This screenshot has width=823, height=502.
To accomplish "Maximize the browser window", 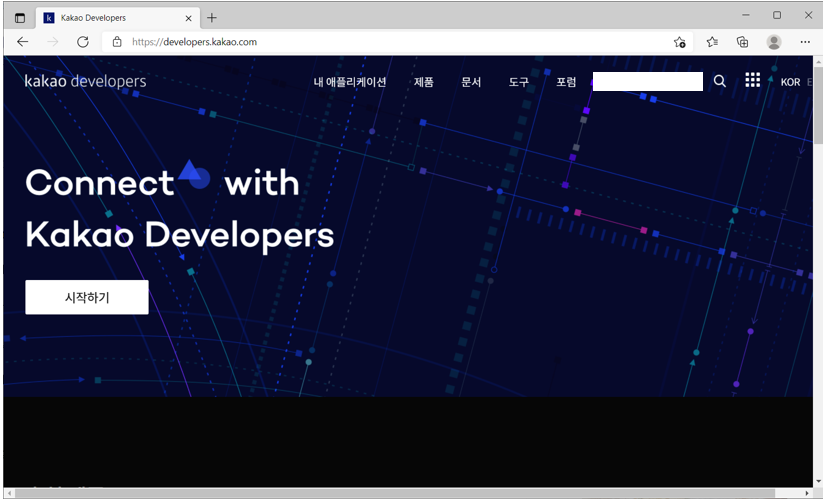I will click(x=777, y=15).
